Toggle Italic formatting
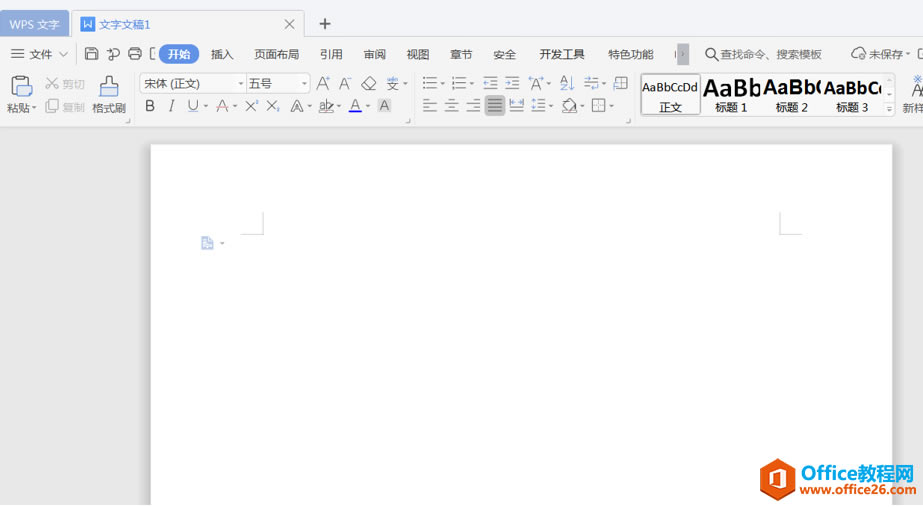The image size is (923, 507). [x=171, y=106]
